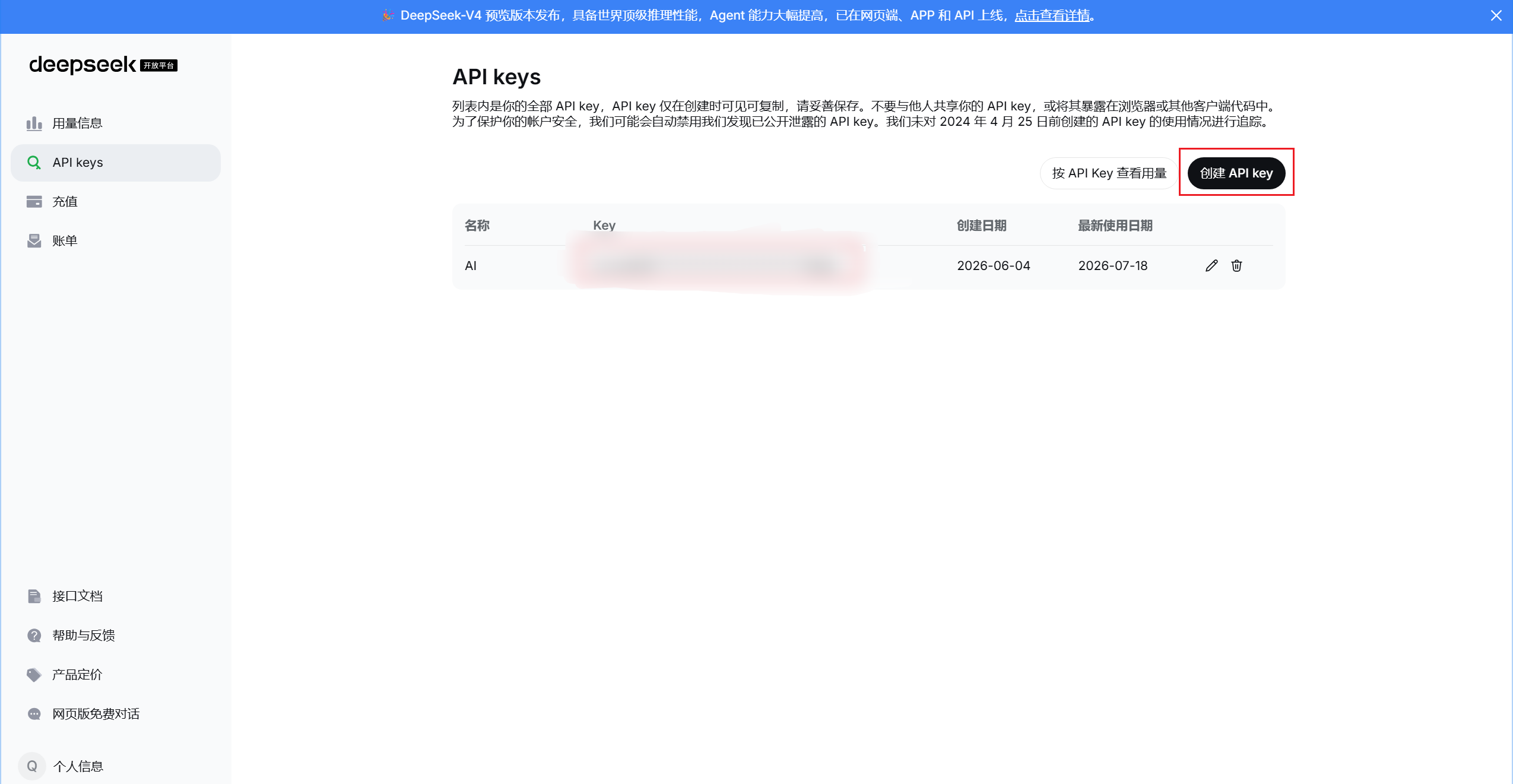The height and width of the screenshot is (784, 1513).
Task: Select API keys in the sidebar
Action: (x=116, y=163)
